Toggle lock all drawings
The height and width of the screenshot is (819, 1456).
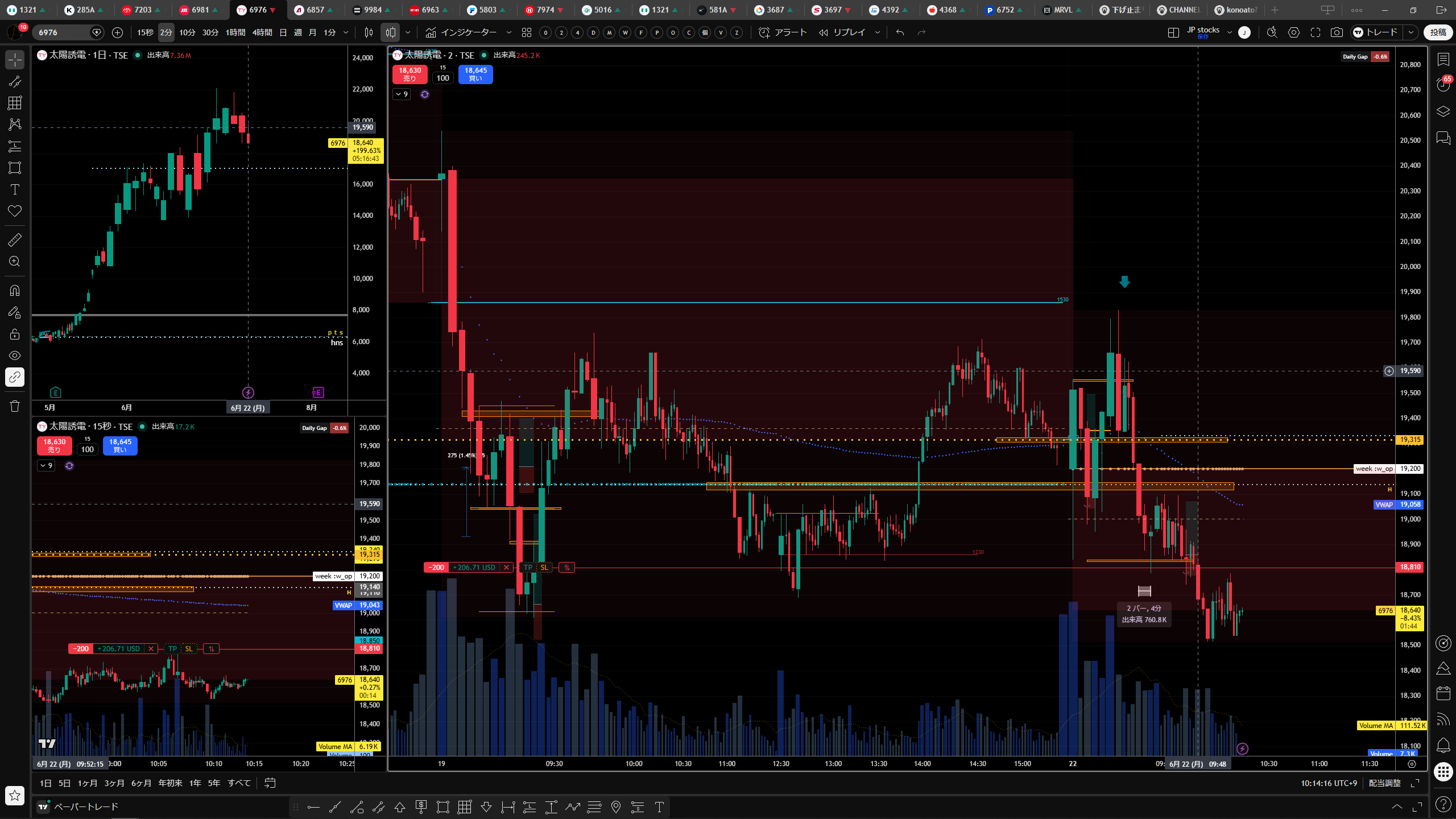tap(15, 333)
